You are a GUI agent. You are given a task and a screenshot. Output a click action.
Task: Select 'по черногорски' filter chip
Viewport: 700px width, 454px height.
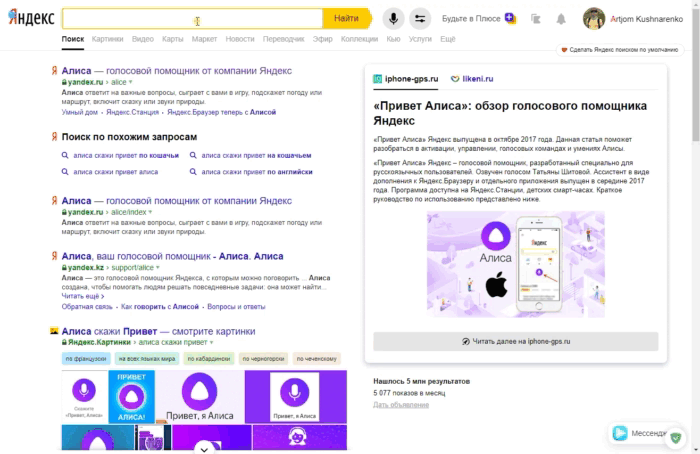click(263, 358)
